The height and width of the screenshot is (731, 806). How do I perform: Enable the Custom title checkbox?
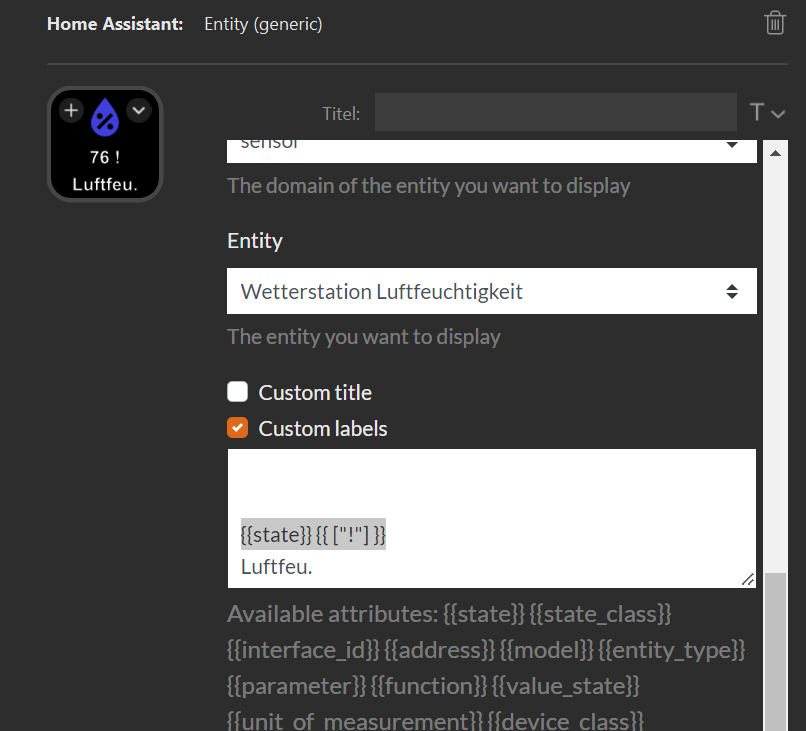coord(237,391)
